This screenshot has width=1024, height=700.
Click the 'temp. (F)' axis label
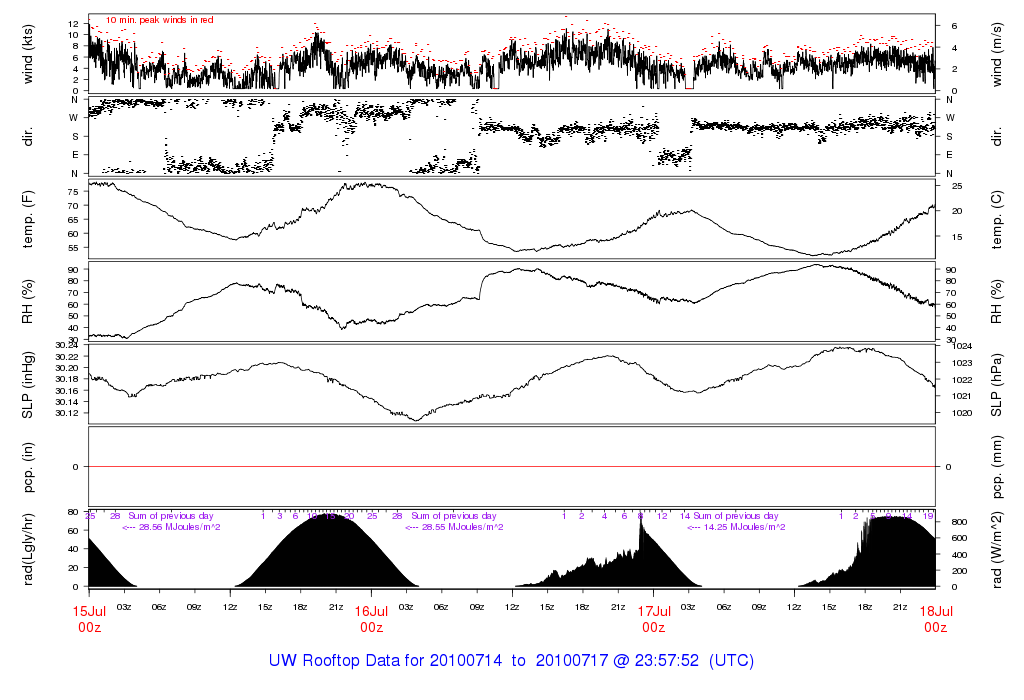click(x=28, y=219)
